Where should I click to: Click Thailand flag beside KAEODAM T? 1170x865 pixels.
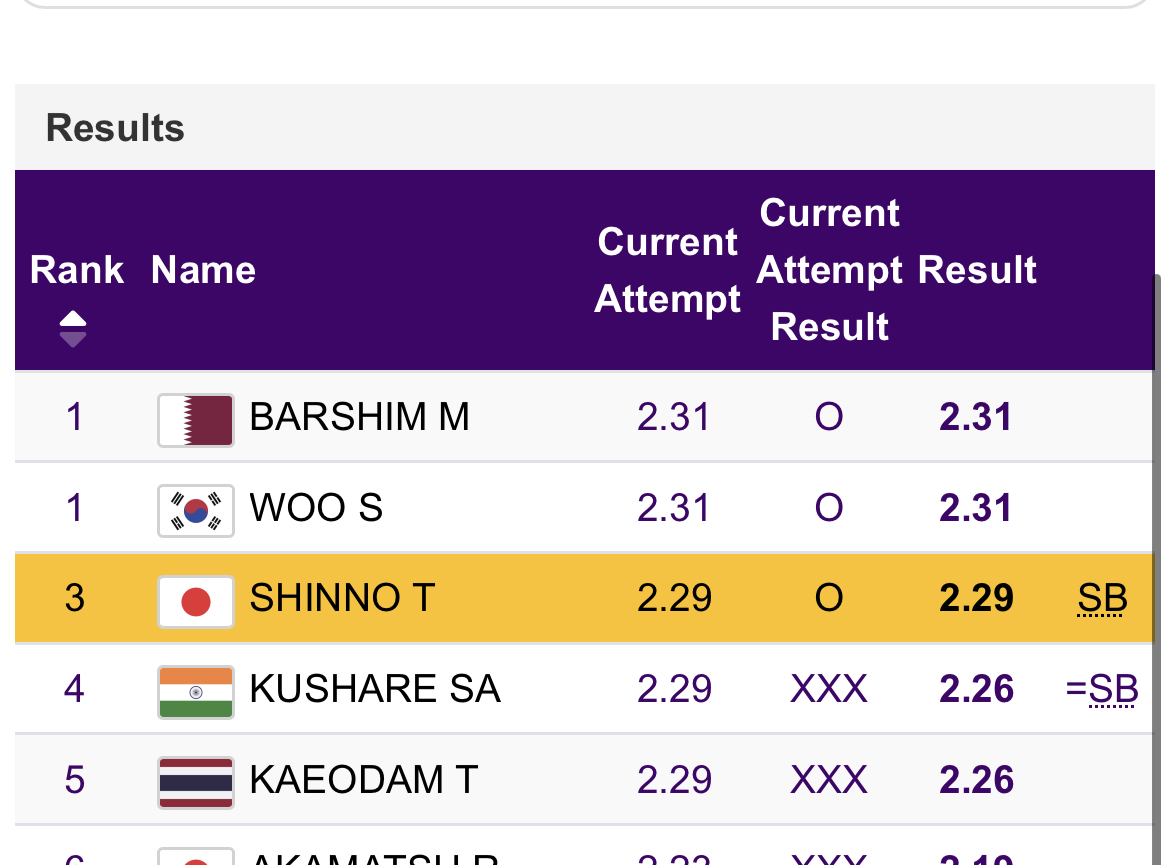[196, 782]
